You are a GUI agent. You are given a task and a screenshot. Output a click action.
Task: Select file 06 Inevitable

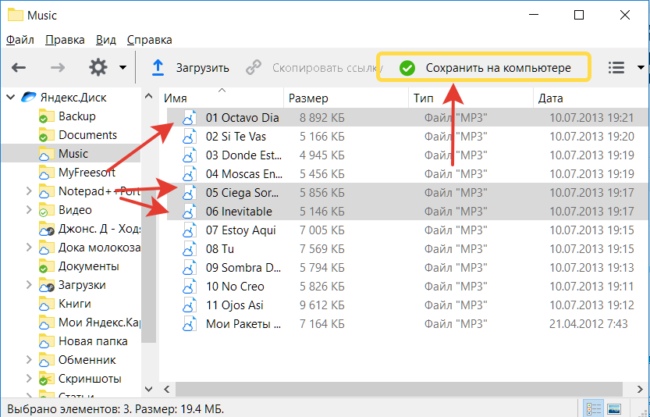[x=239, y=211]
